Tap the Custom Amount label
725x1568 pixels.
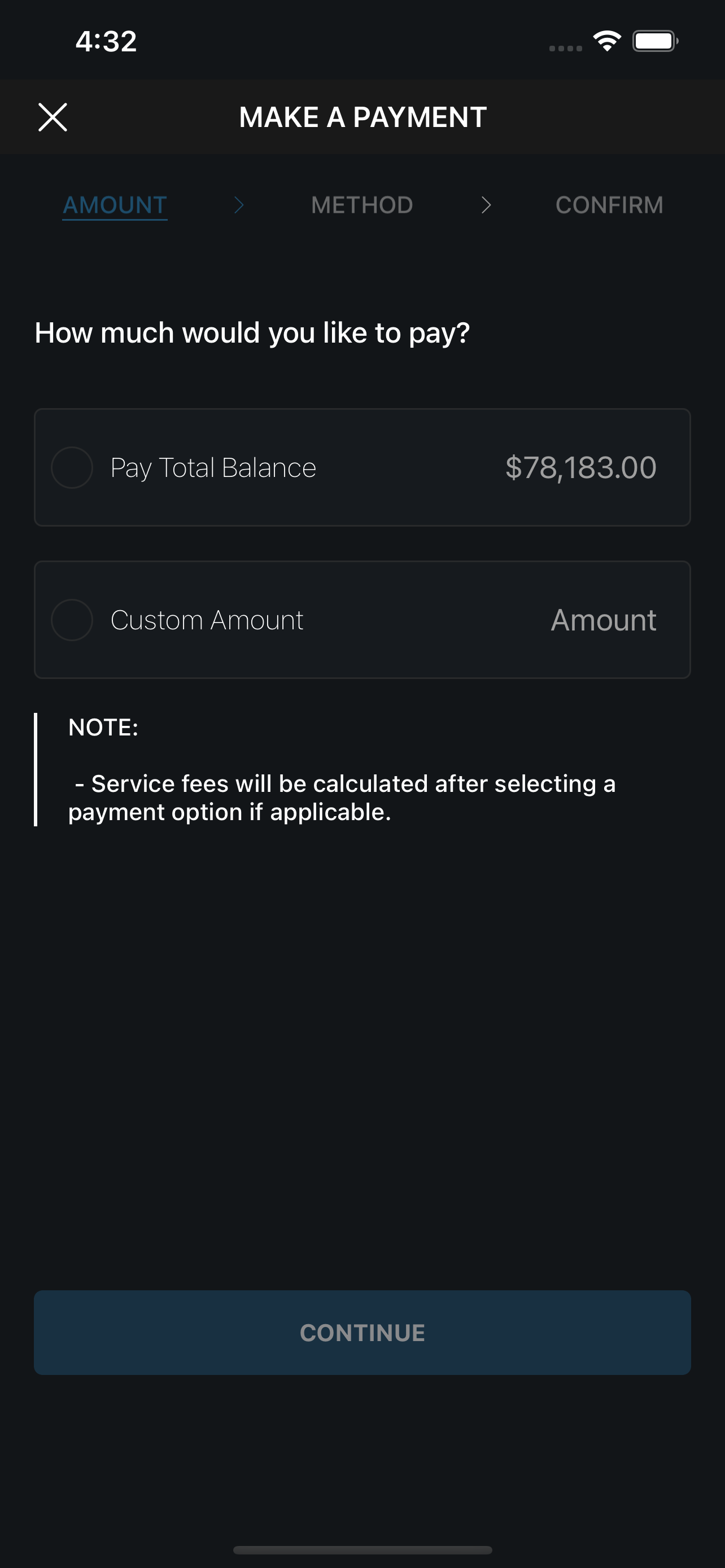coord(207,620)
